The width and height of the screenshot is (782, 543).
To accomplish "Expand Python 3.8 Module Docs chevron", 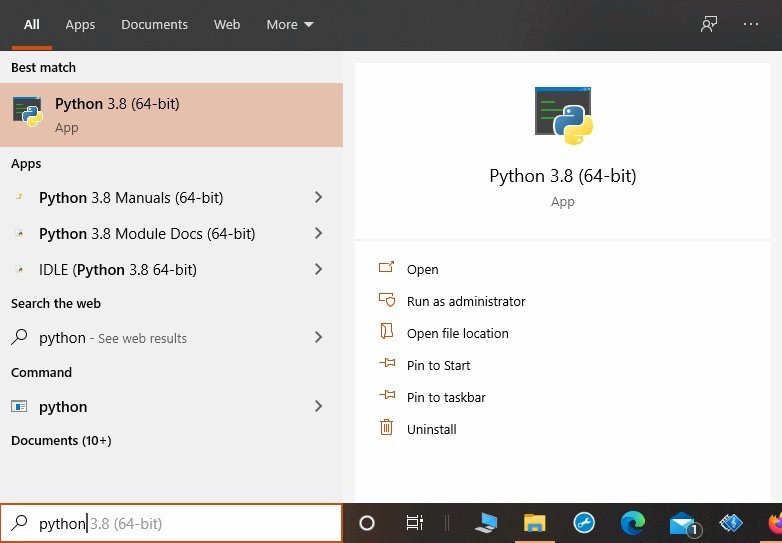I will 318,233.
